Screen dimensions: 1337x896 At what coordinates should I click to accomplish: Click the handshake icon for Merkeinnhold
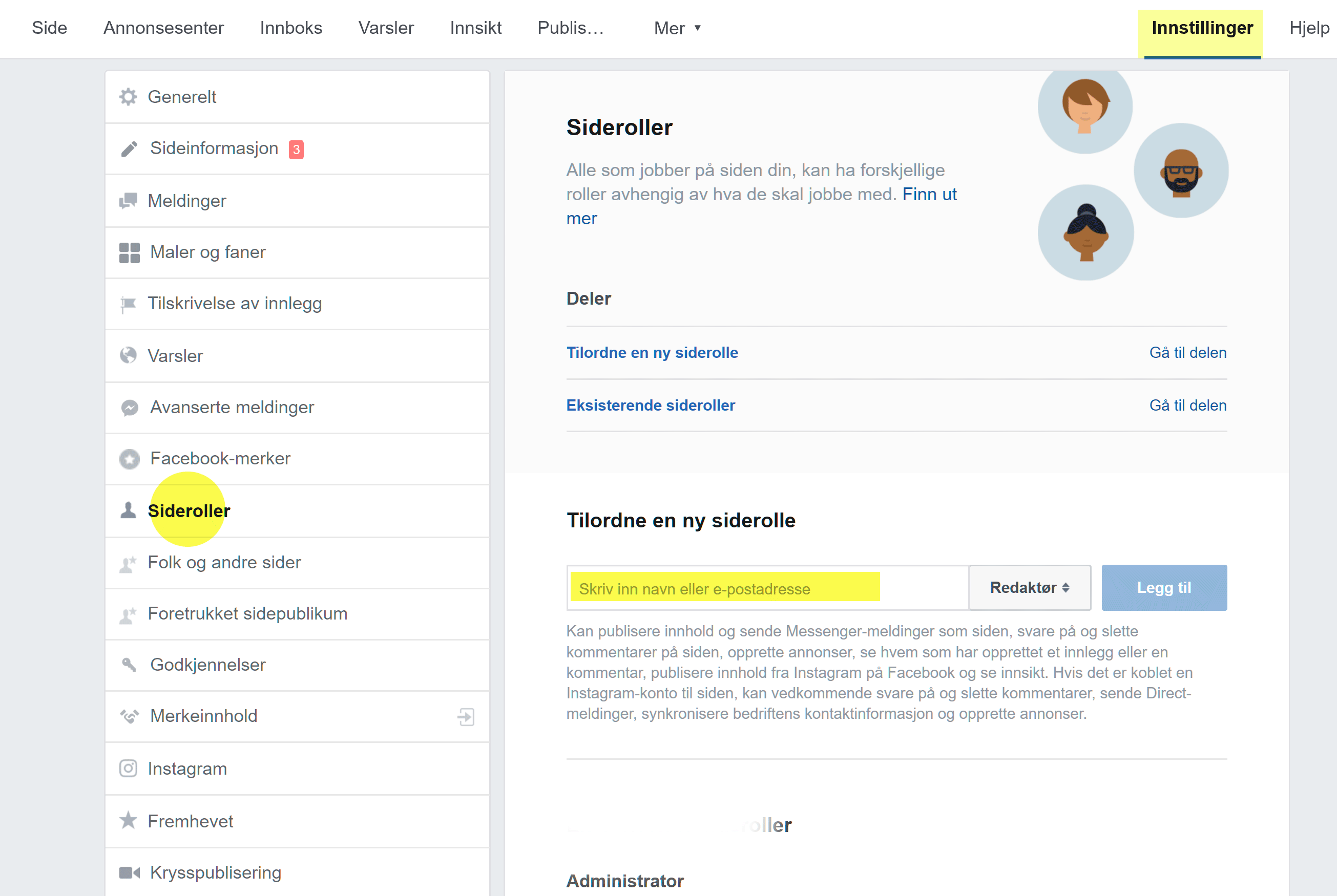129,717
